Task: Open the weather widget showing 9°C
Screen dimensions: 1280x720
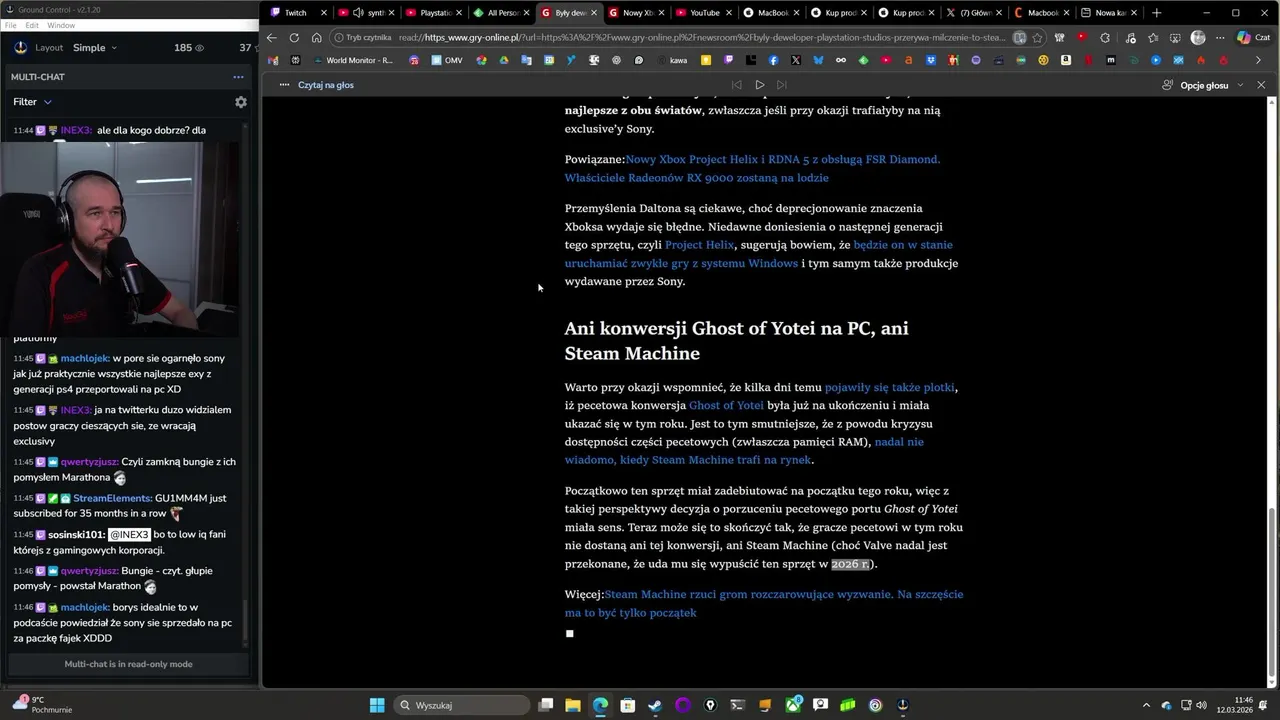Action: pos(42,705)
